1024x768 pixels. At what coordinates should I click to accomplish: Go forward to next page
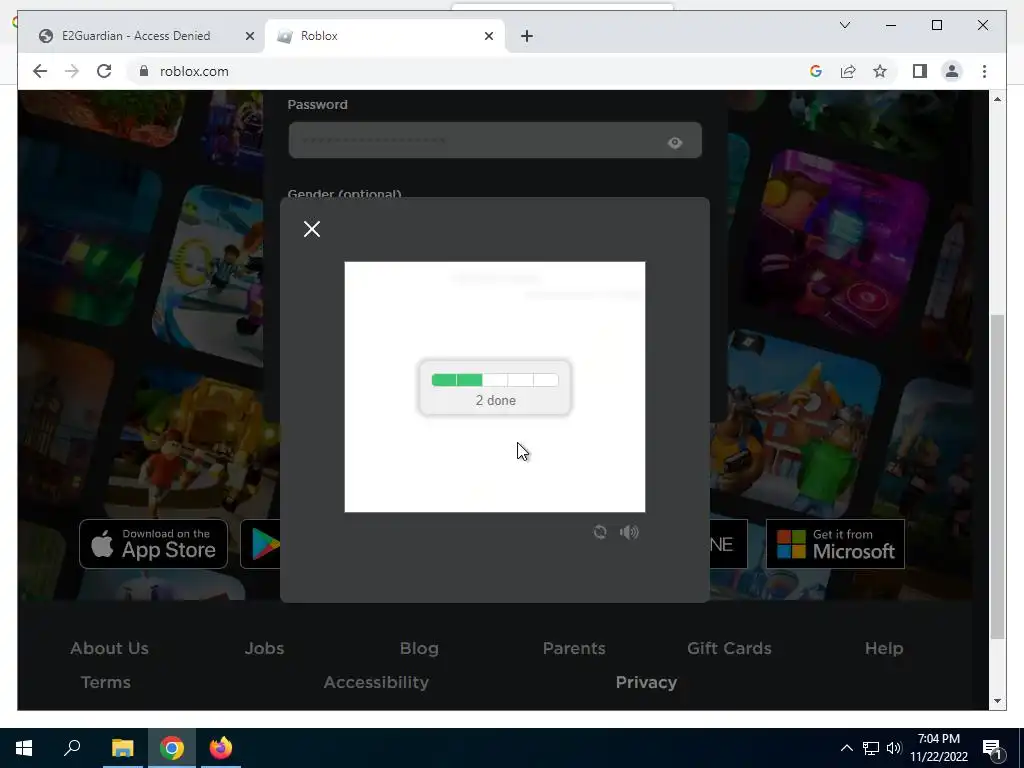(72, 71)
